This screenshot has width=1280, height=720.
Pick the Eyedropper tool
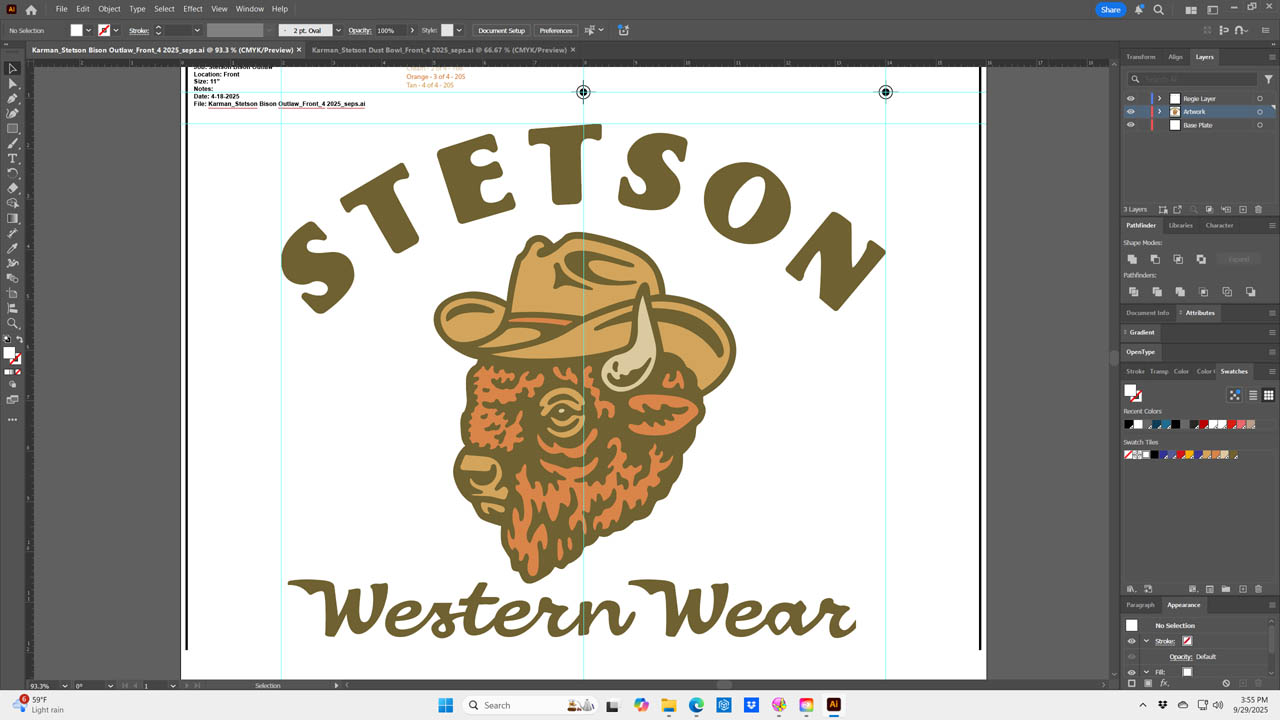coord(13,249)
